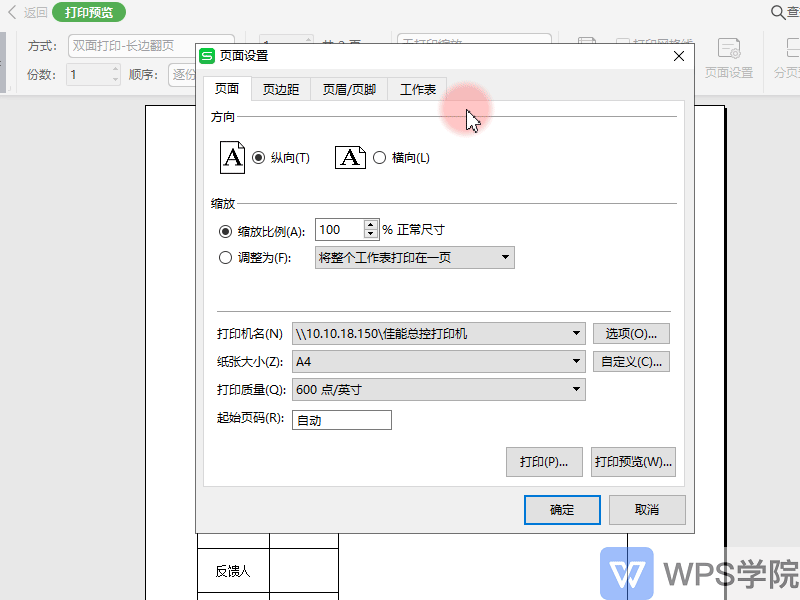Select the 调整为(F) radio option
Screen dimensions: 800x600
(226, 258)
